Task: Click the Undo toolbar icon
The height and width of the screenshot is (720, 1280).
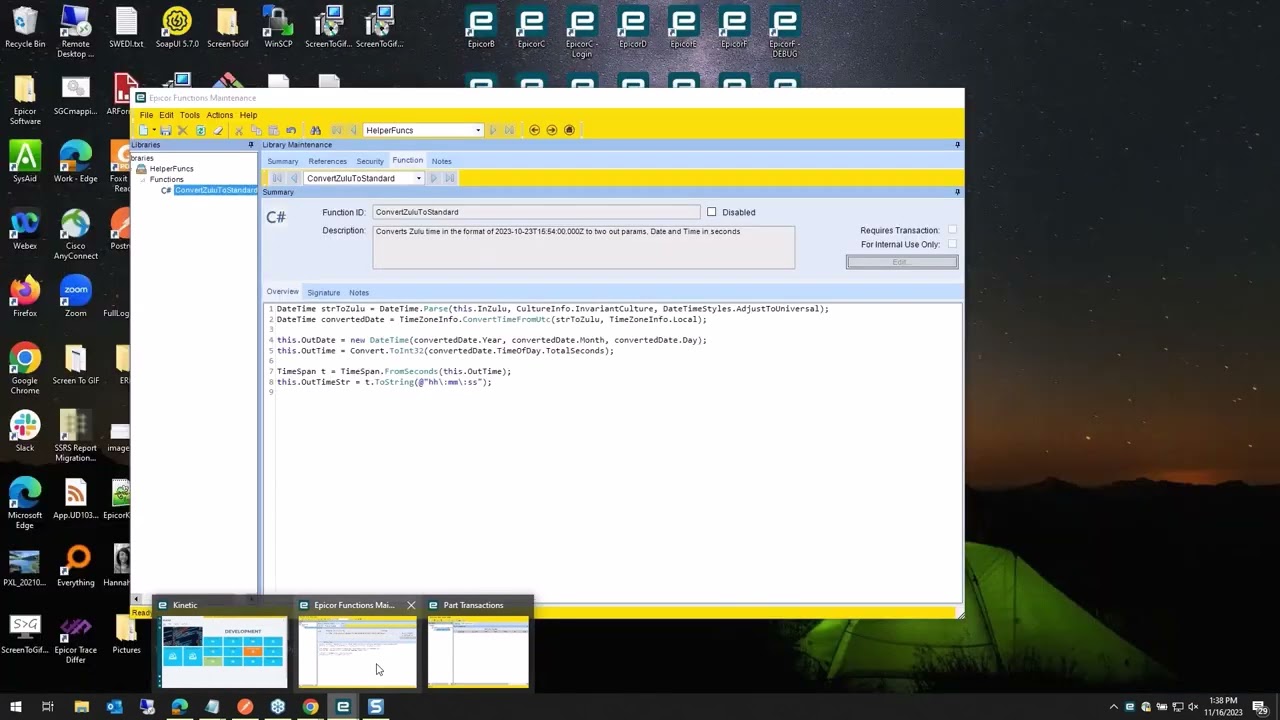Action: (x=291, y=130)
